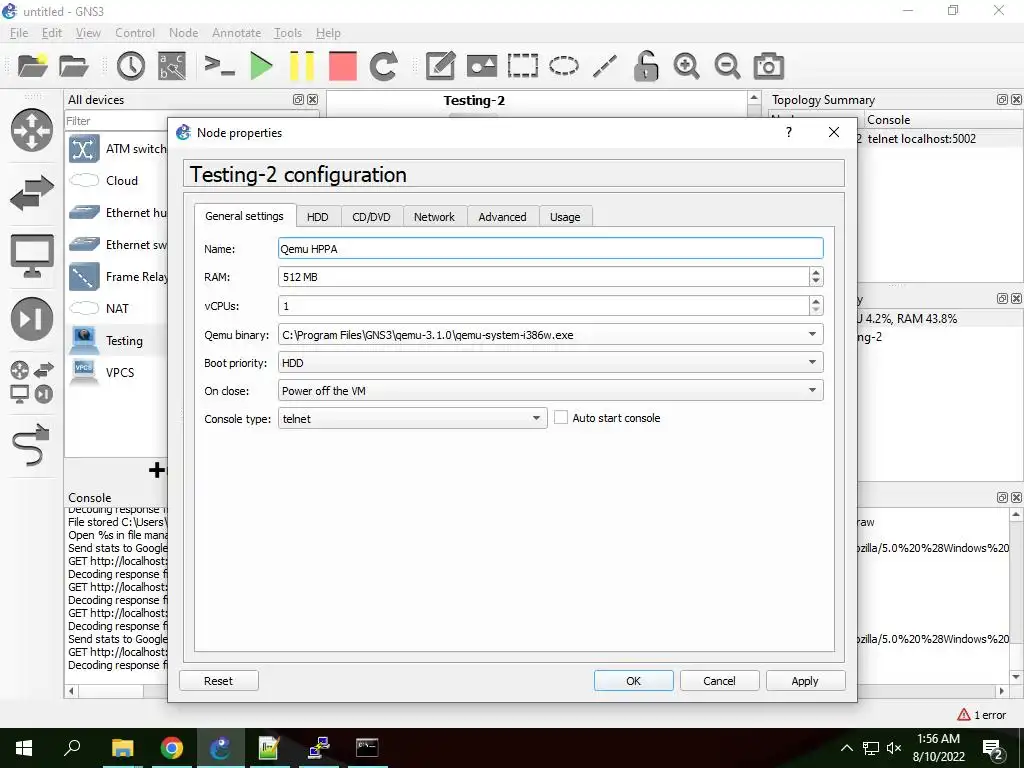Image resolution: width=1024 pixels, height=768 pixels.
Task: Browse switches in the device sidebar
Action: [x=31, y=193]
